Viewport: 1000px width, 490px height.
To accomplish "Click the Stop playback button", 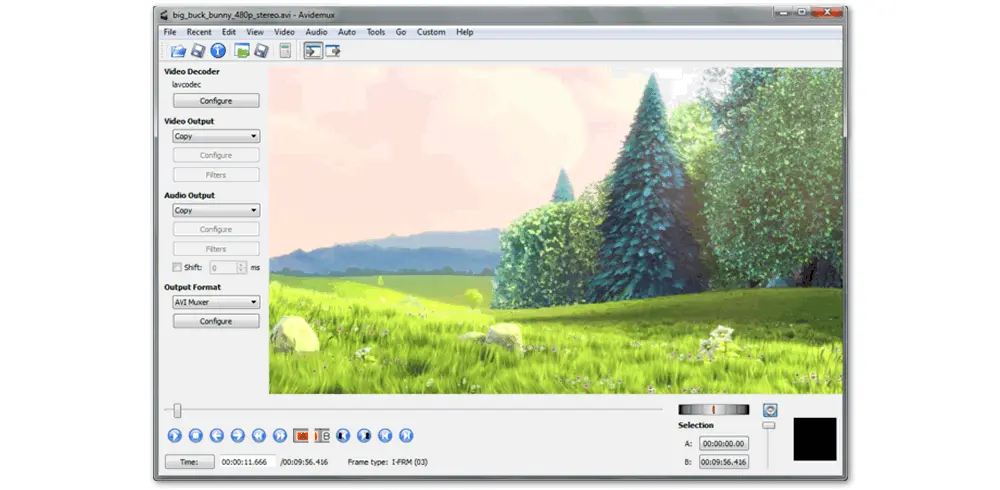I will pos(196,436).
